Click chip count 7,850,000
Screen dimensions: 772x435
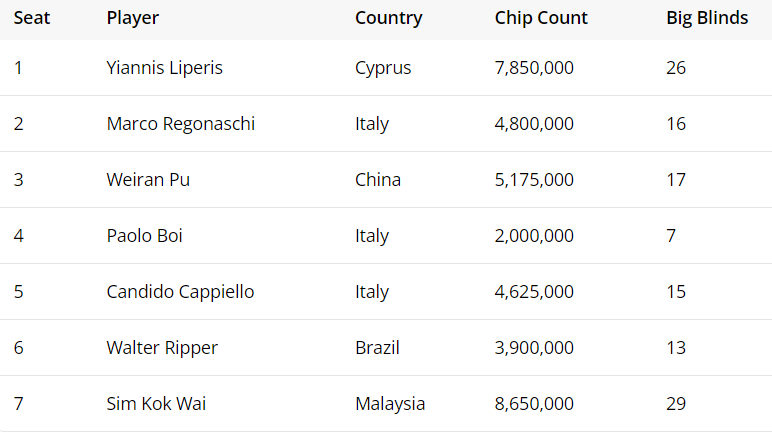534,68
